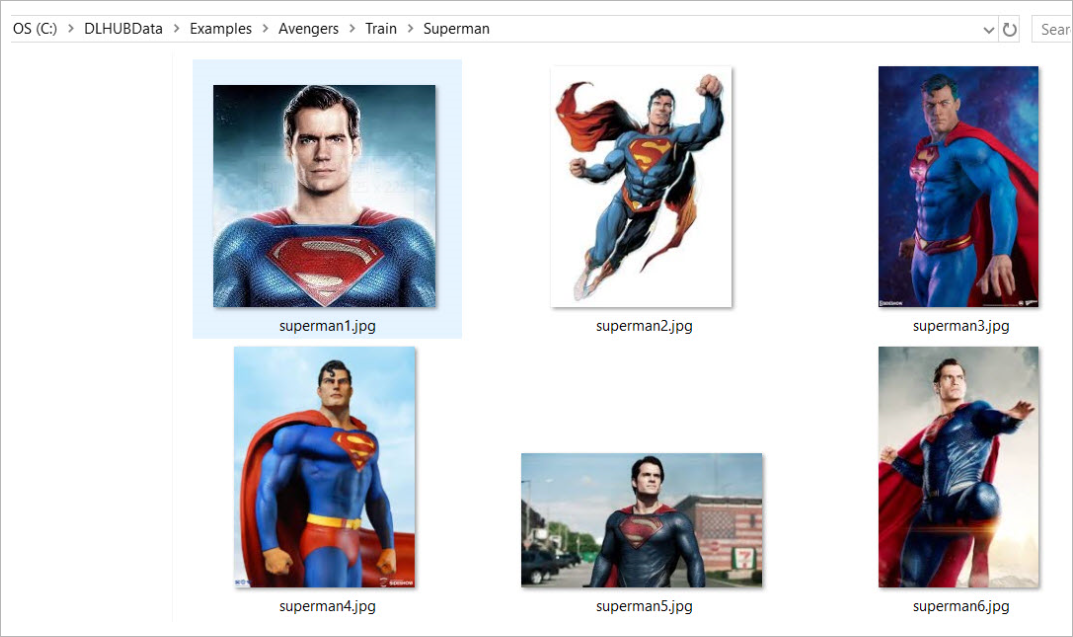Click Superman in the address path

point(456,29)
